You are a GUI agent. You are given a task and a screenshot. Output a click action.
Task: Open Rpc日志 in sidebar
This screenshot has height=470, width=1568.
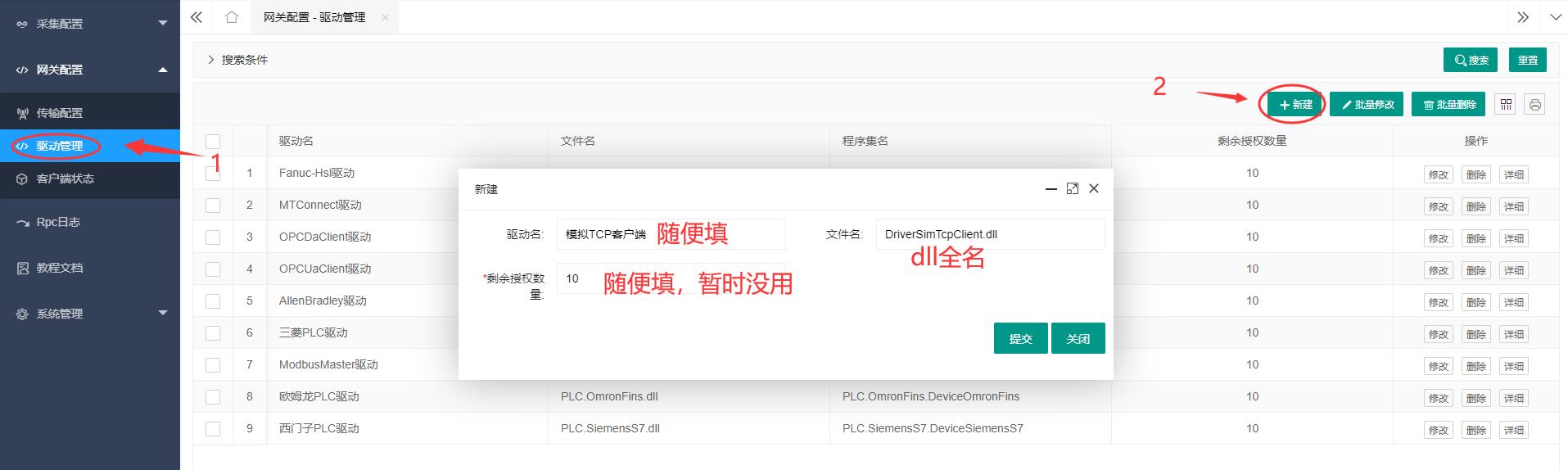pyautogui.click(x=90, y=222)
